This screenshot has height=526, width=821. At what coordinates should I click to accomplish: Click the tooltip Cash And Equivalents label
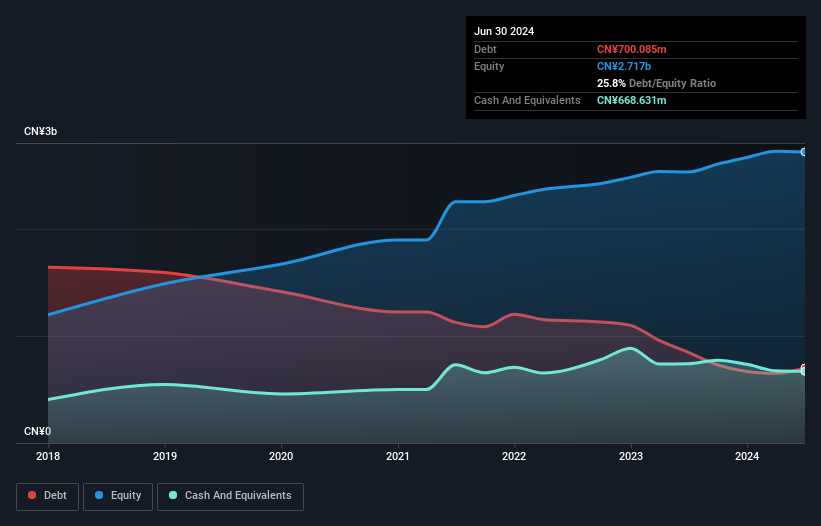527,100
